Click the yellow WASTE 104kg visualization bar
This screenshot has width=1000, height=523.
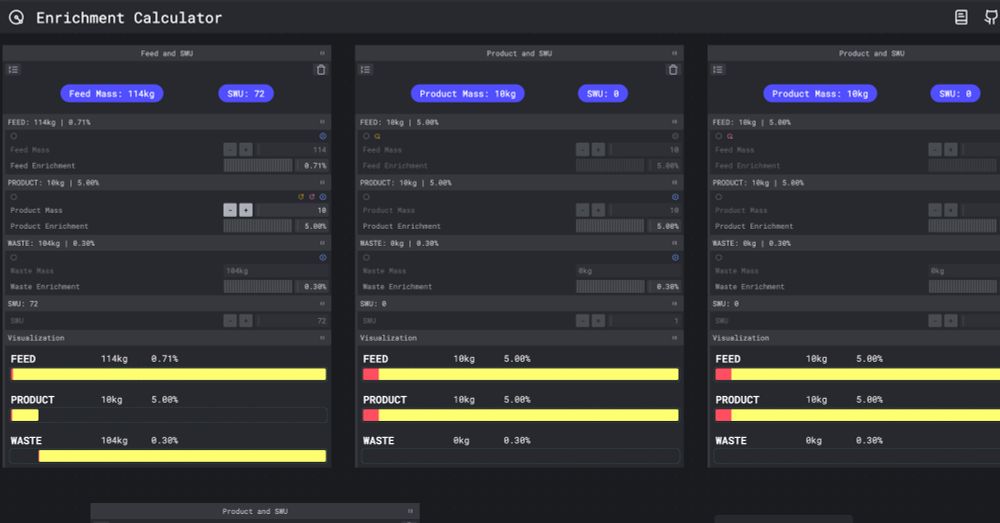[x=182, y=456]
